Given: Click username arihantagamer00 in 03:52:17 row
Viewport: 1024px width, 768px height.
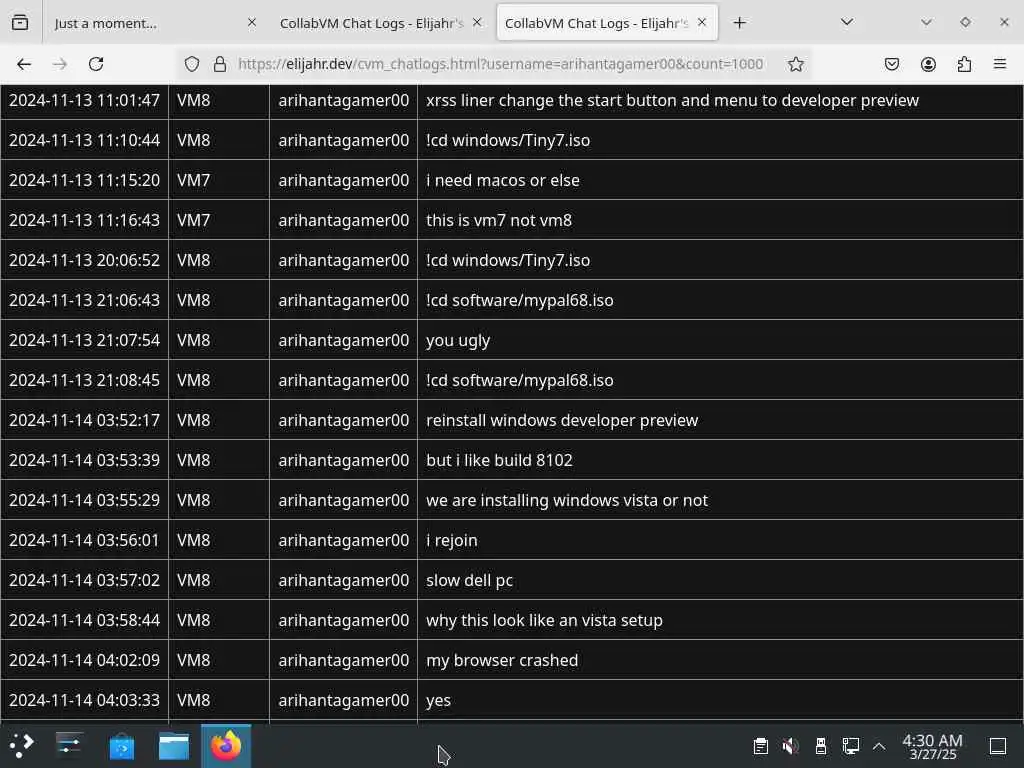Looking at the screenshot, I should point(344,420).
